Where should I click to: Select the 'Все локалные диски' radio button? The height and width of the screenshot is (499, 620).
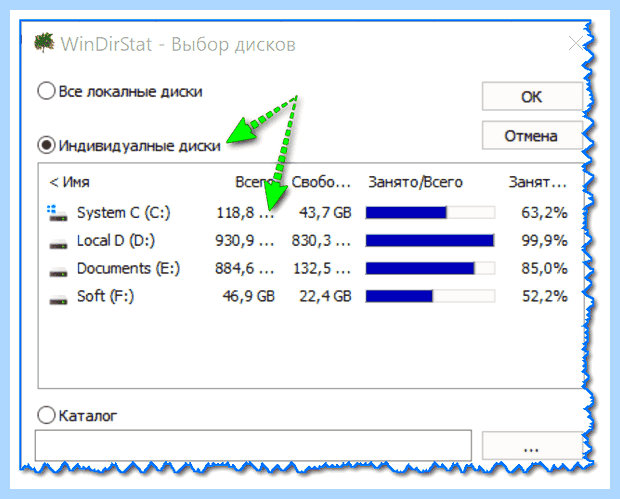46,91
